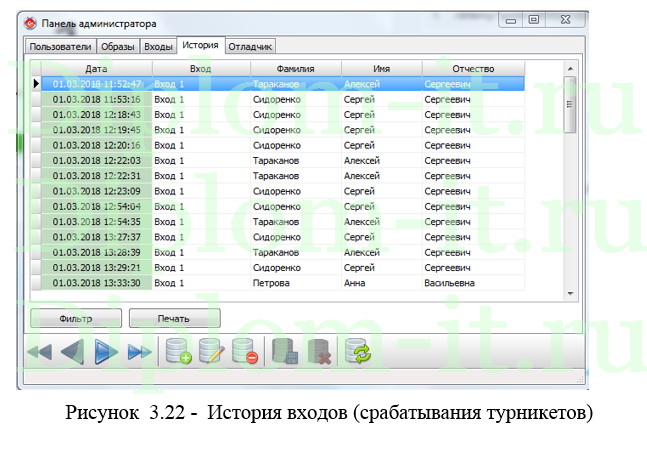Save changes database icon with floppy
The height and width of the screenshot is (451, 647).
(284, 351)
